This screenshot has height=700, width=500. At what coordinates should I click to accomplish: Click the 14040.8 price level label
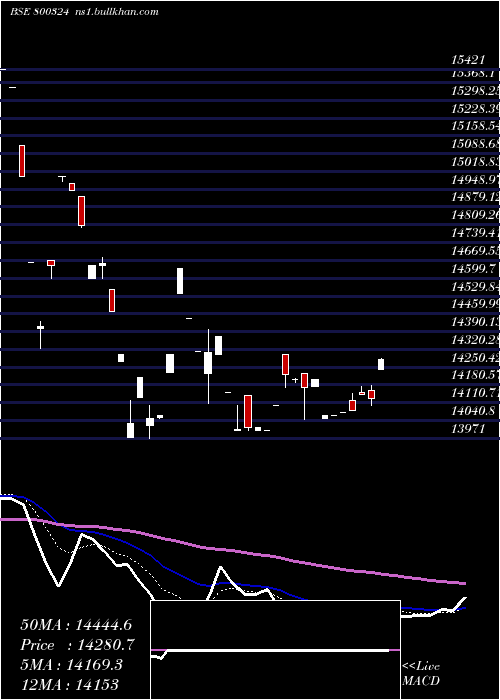473,411
